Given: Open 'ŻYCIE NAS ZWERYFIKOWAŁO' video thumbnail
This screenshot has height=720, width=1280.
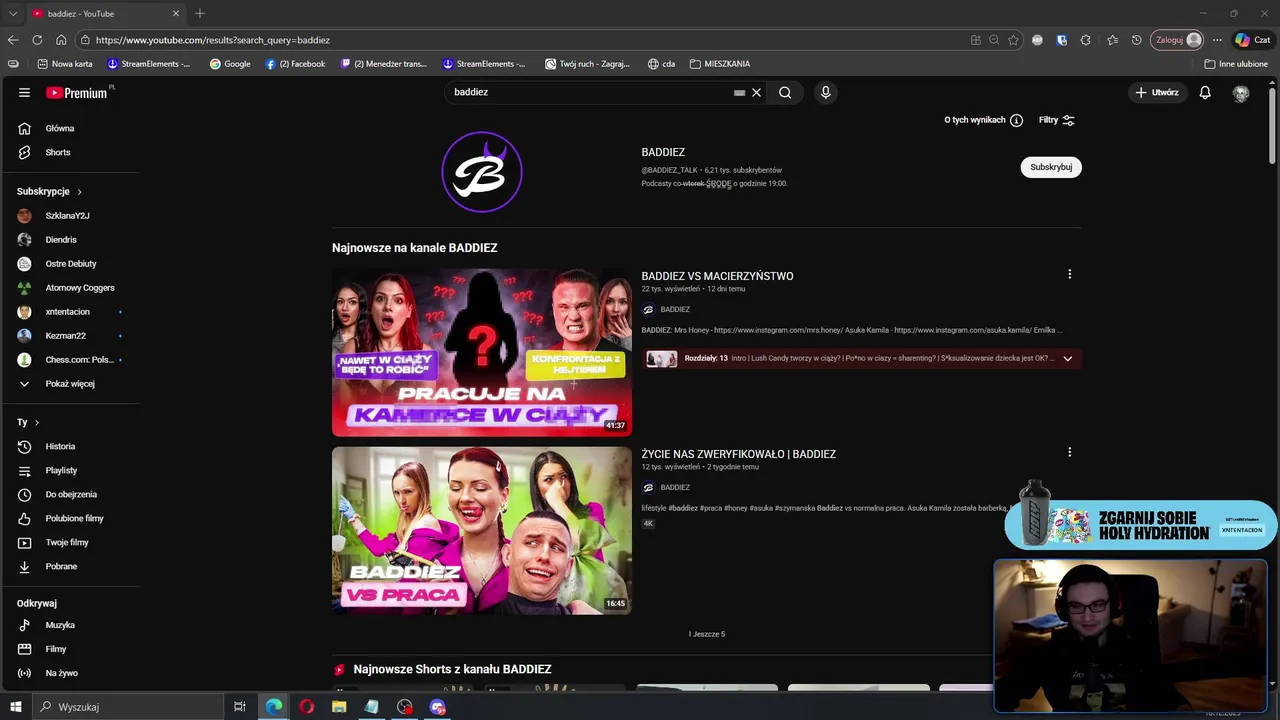Looking at the screenshot, I should click(x=482, y=530).
